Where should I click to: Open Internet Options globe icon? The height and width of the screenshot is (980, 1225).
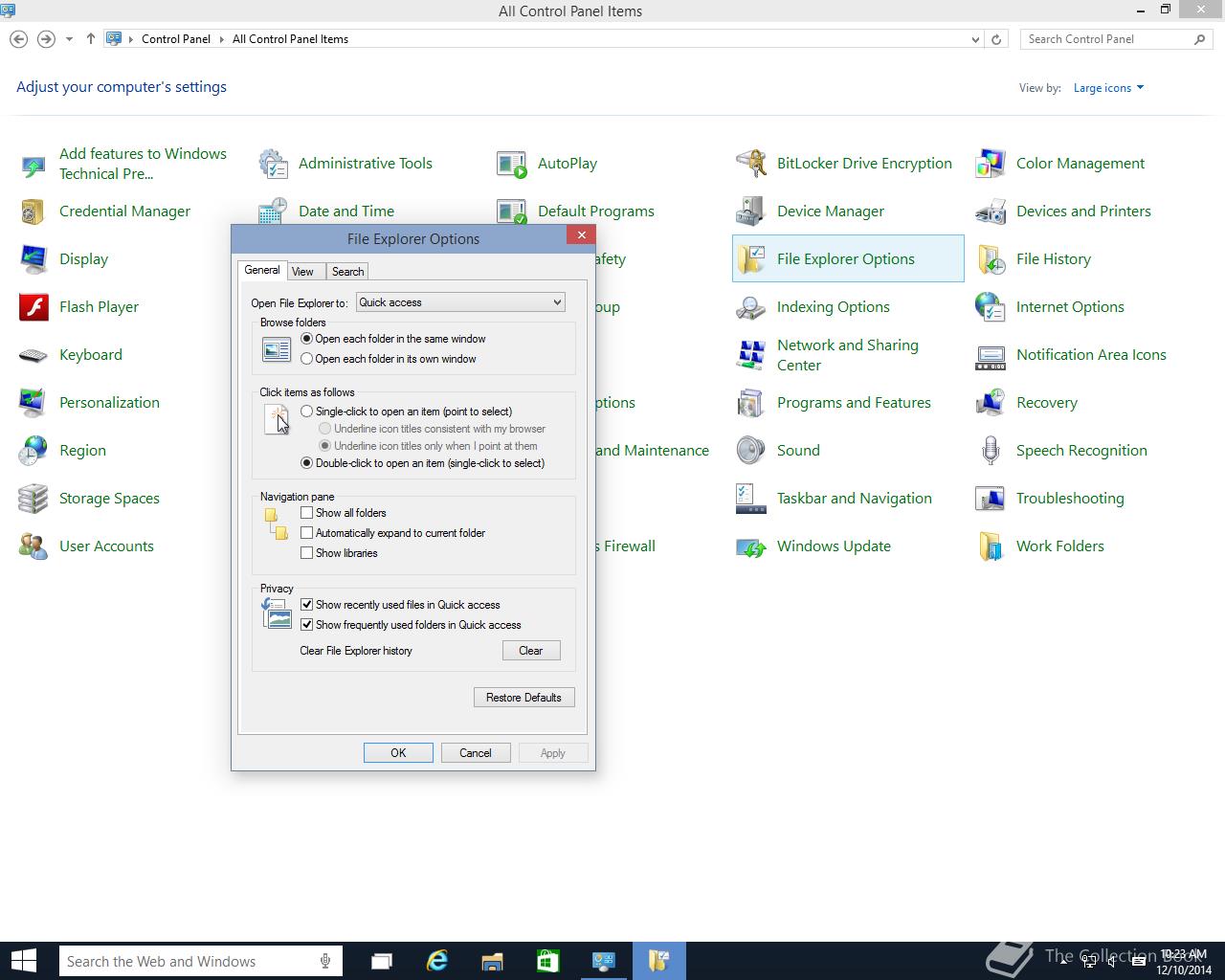coord(991,307)
